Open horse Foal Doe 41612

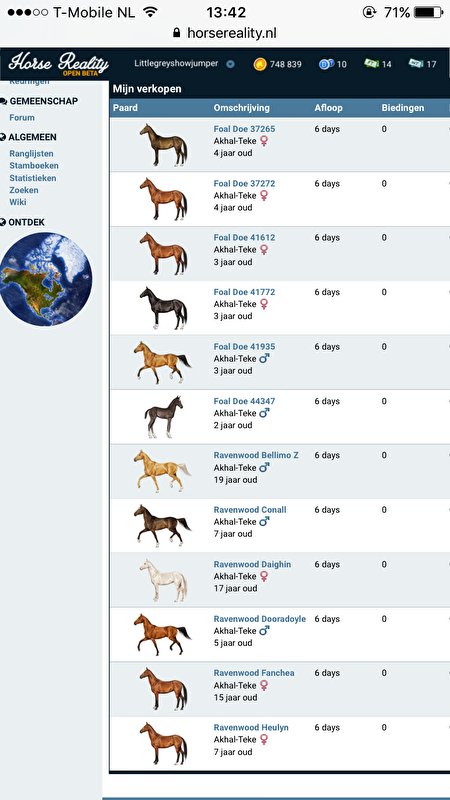[x=244, y=238]
